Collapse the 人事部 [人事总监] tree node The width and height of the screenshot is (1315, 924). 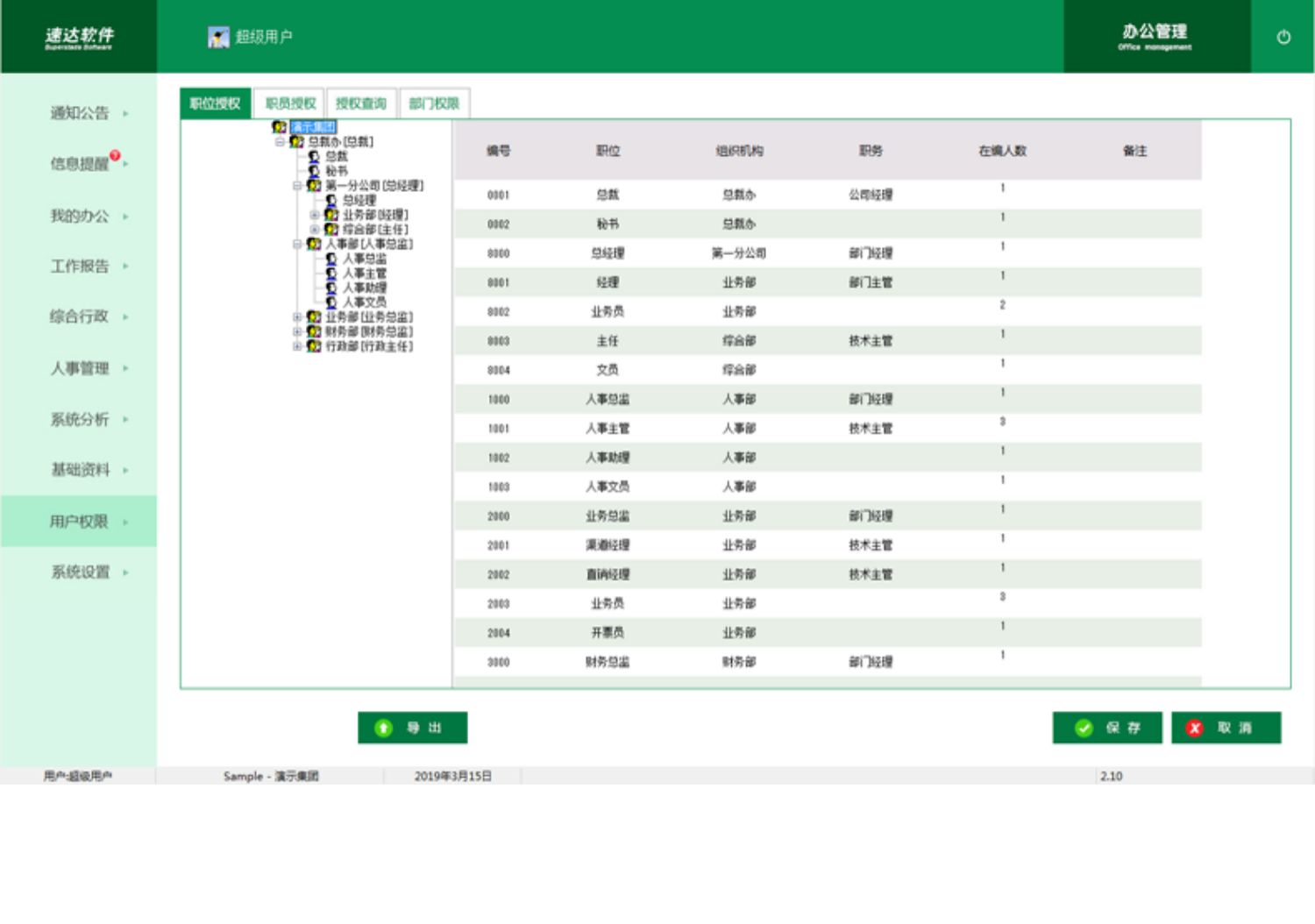tap(297, 244)
